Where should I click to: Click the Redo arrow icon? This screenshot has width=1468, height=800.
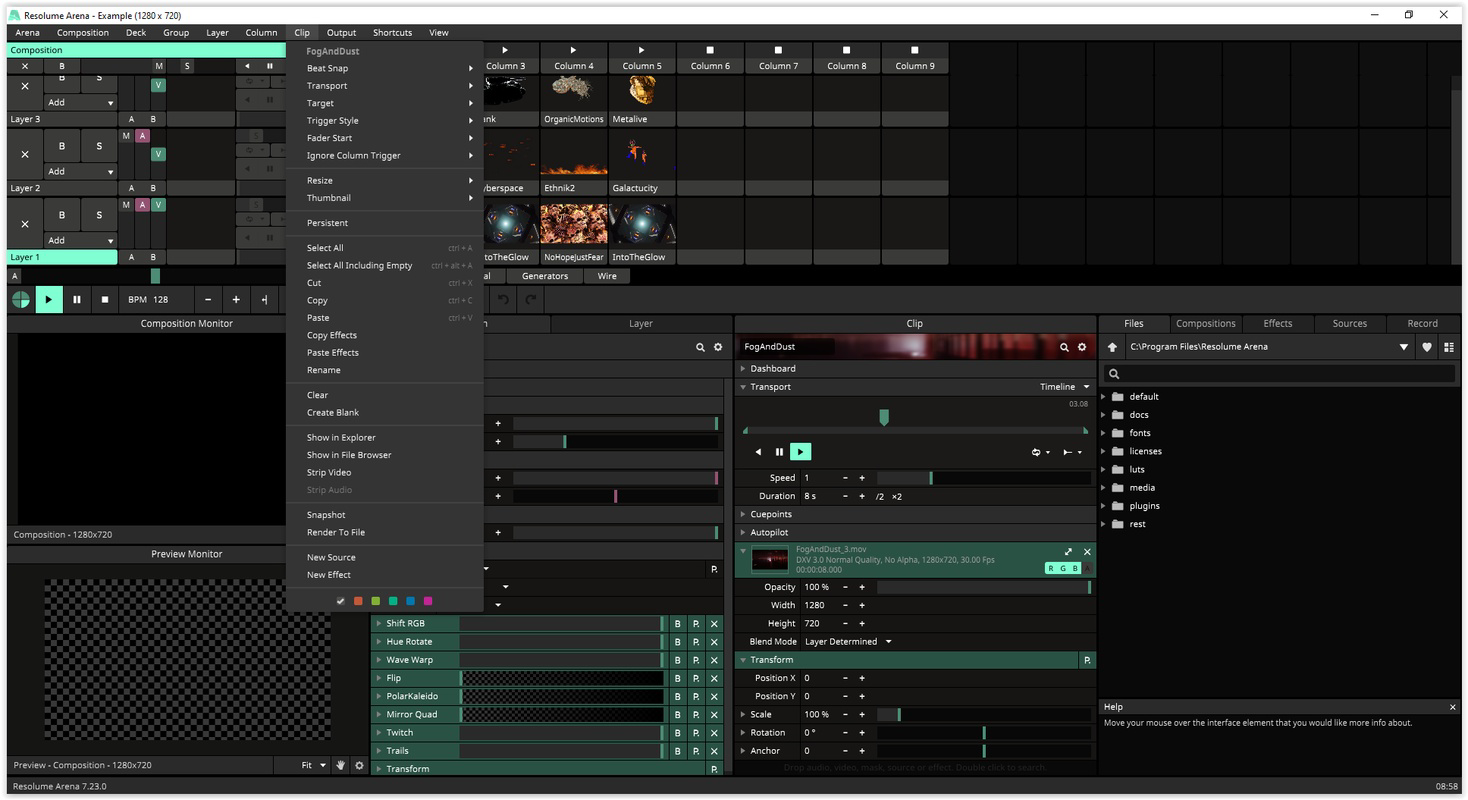point(532,299)
